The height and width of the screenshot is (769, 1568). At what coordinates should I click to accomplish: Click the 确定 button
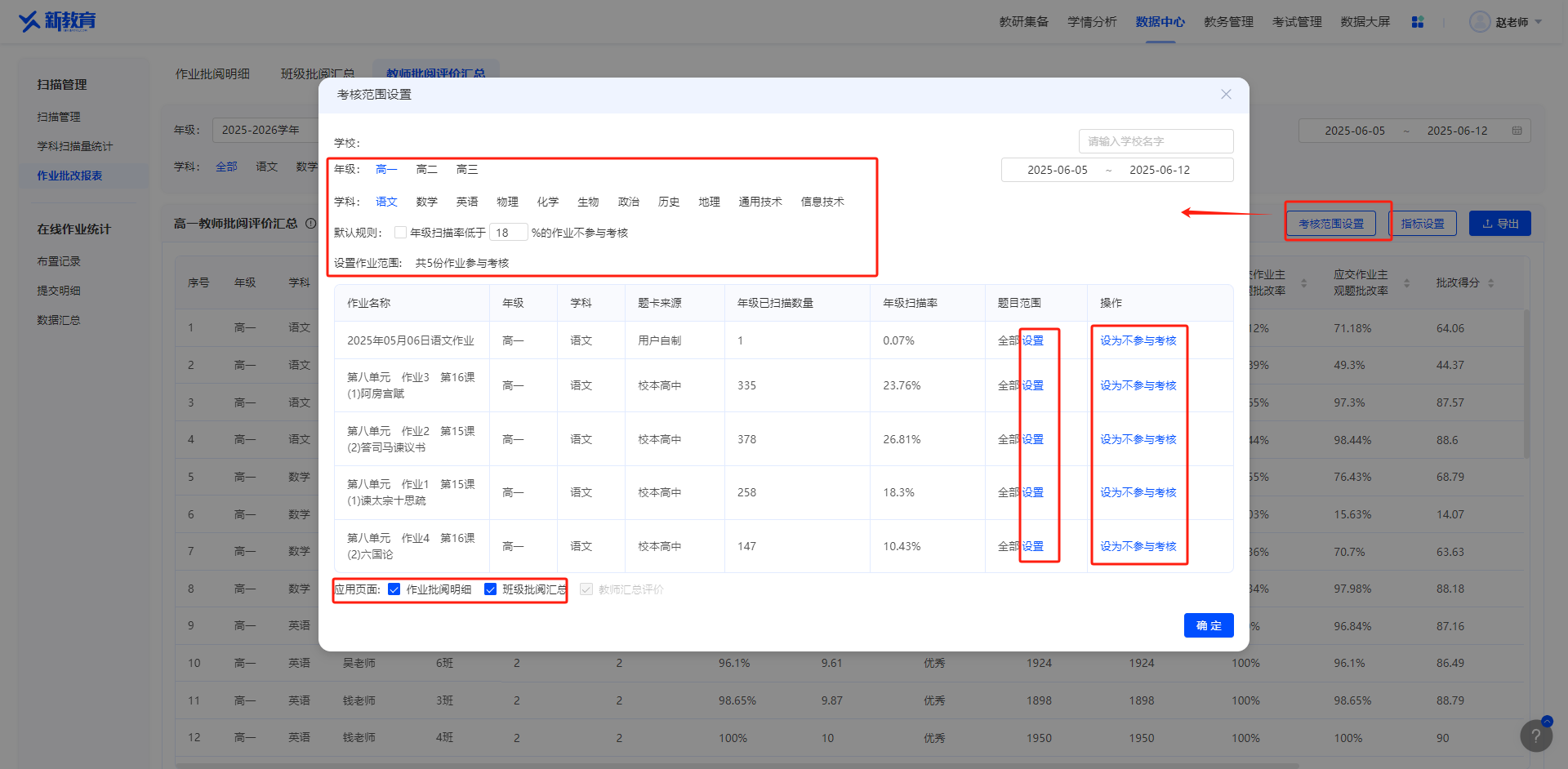point(1209,625)
